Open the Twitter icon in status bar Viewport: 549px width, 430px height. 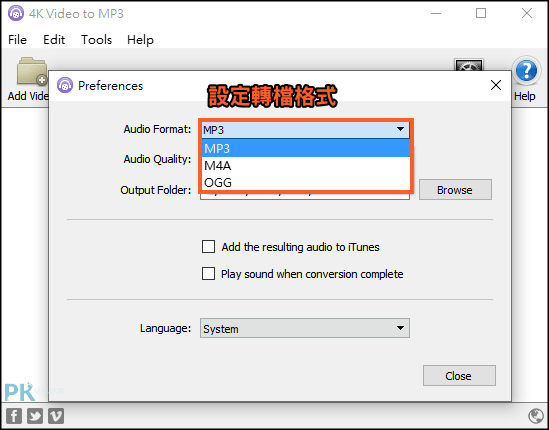point(35,416)
